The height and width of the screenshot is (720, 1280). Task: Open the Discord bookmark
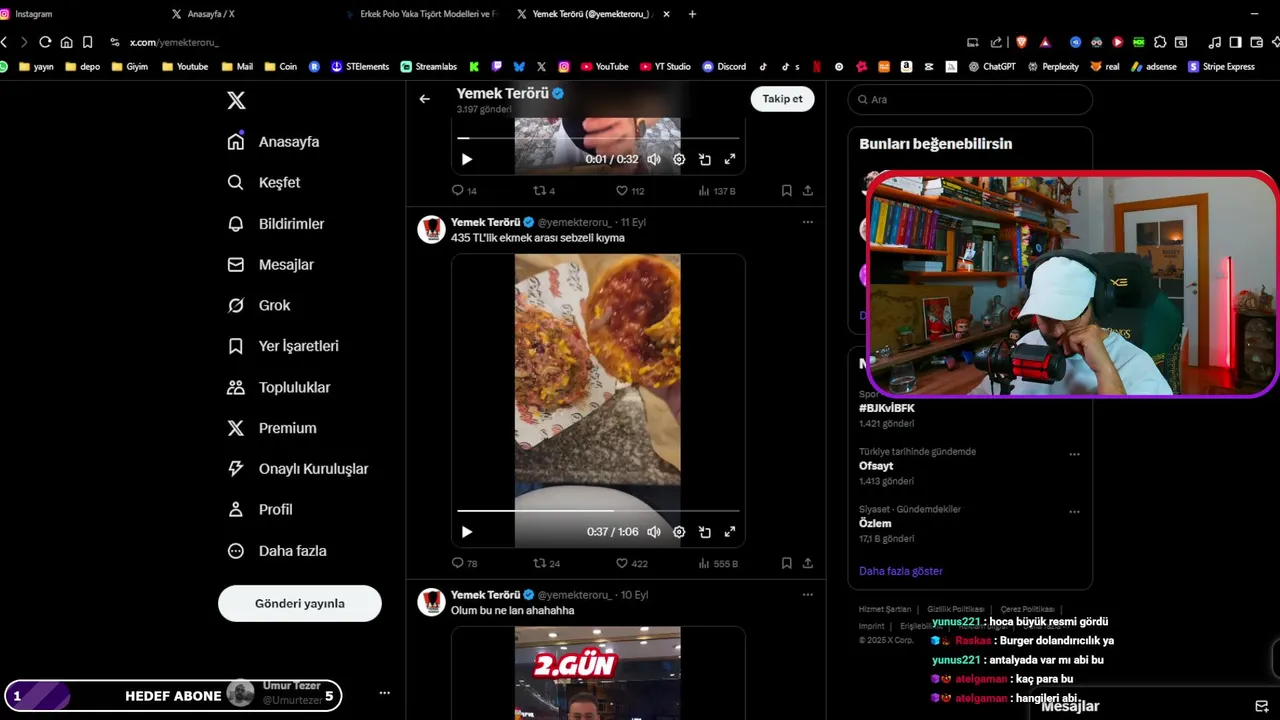(724, 67)
